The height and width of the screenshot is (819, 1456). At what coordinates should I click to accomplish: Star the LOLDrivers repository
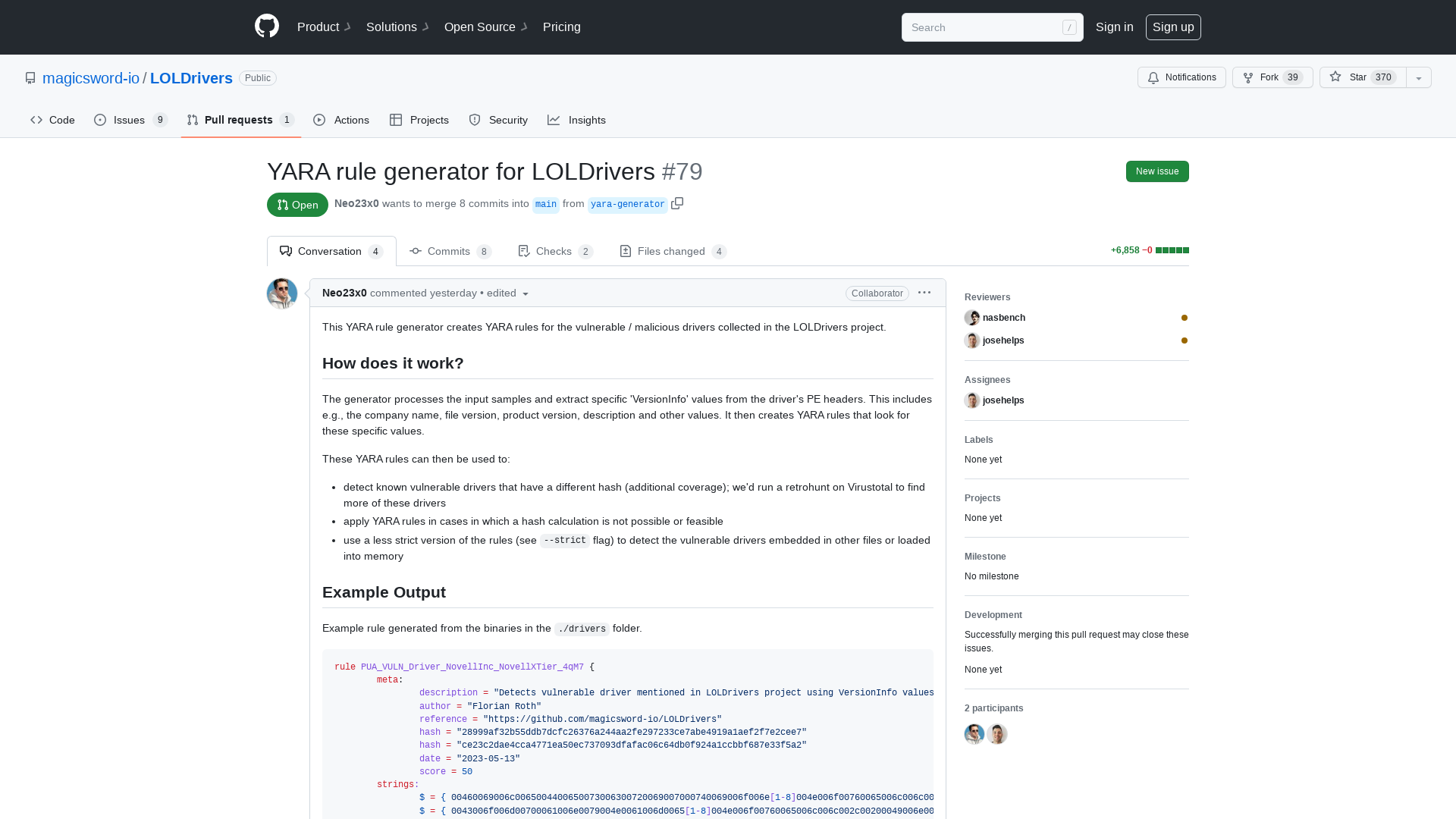[1363, 77]
